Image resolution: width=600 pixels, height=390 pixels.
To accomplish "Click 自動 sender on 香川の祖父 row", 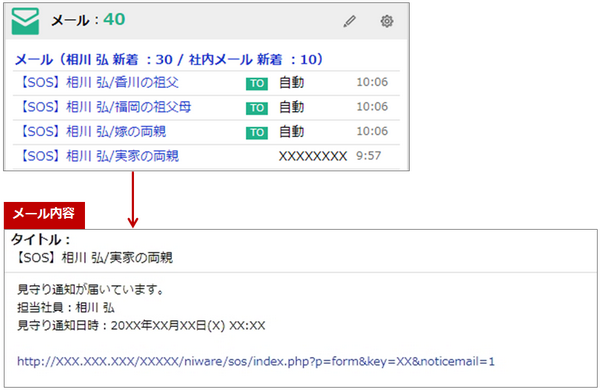I will coord(292,82).
